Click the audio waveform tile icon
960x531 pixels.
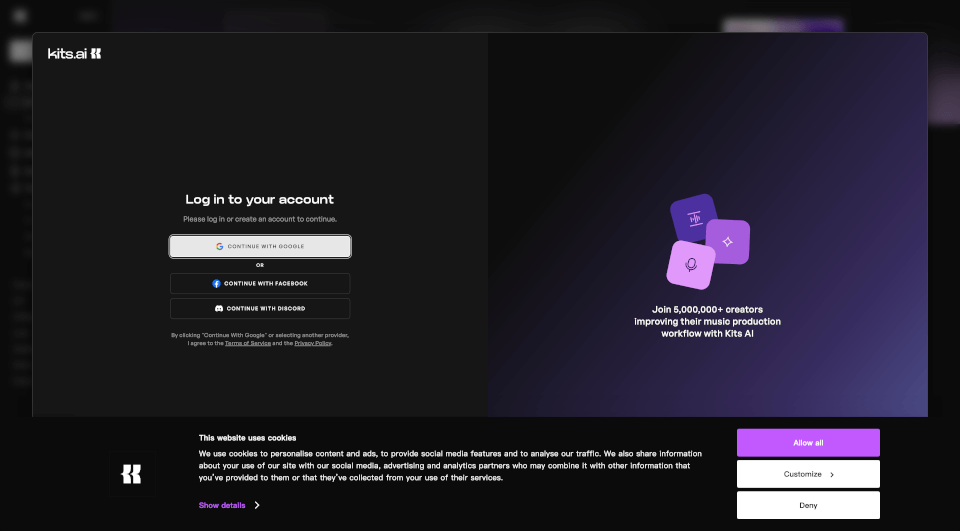click(694, 217)
